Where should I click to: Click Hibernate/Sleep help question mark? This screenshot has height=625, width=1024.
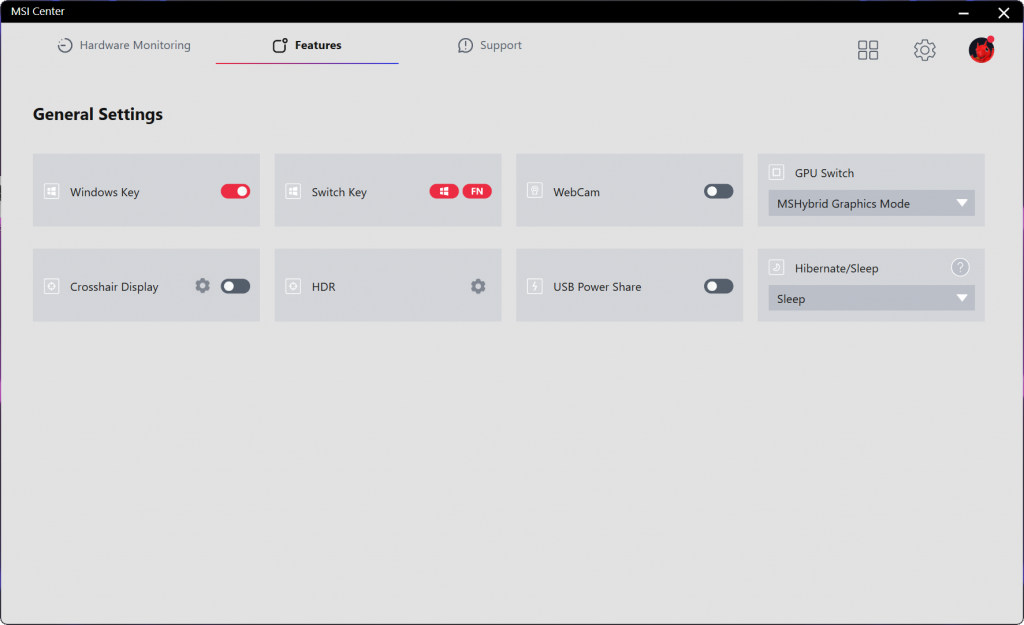(x=960, y=268)
